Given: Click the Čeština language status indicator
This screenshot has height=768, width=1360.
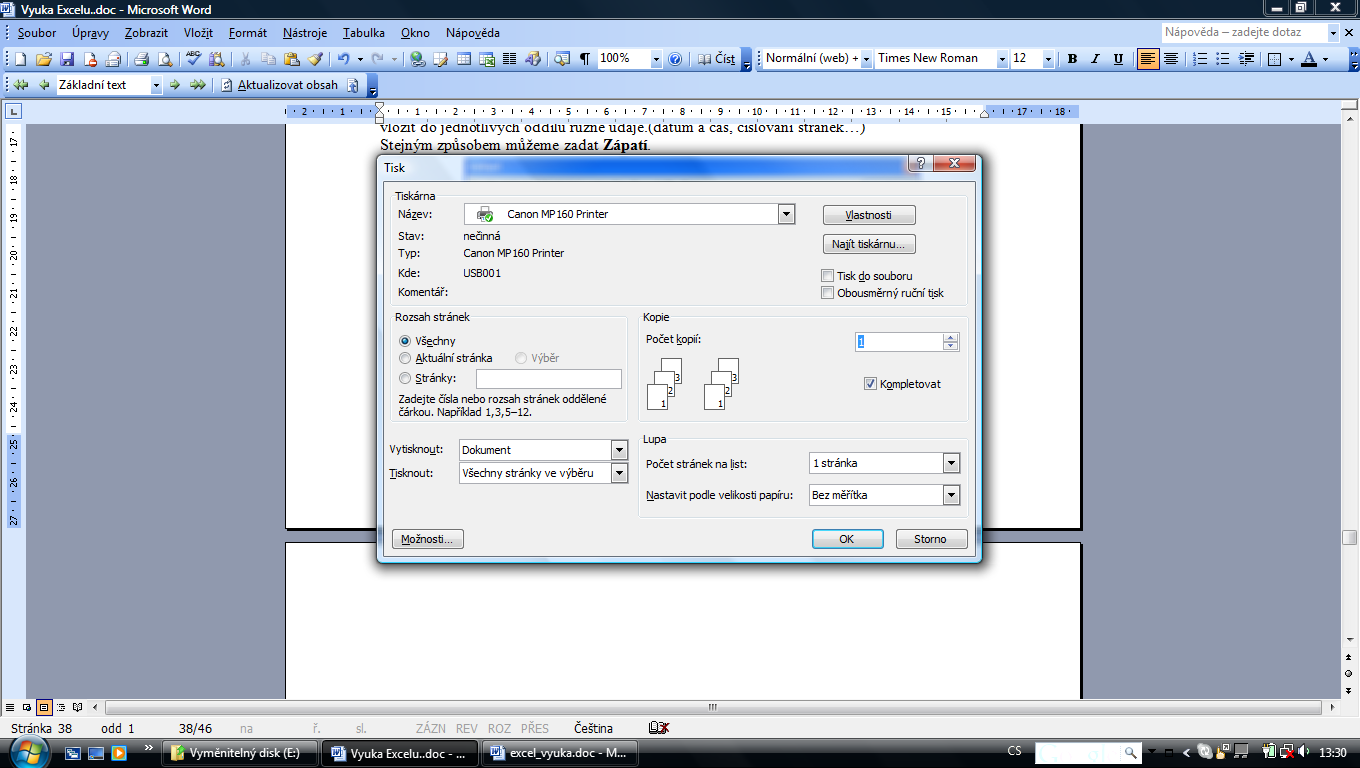Looking at the screenshot, I should pos(593,728).
